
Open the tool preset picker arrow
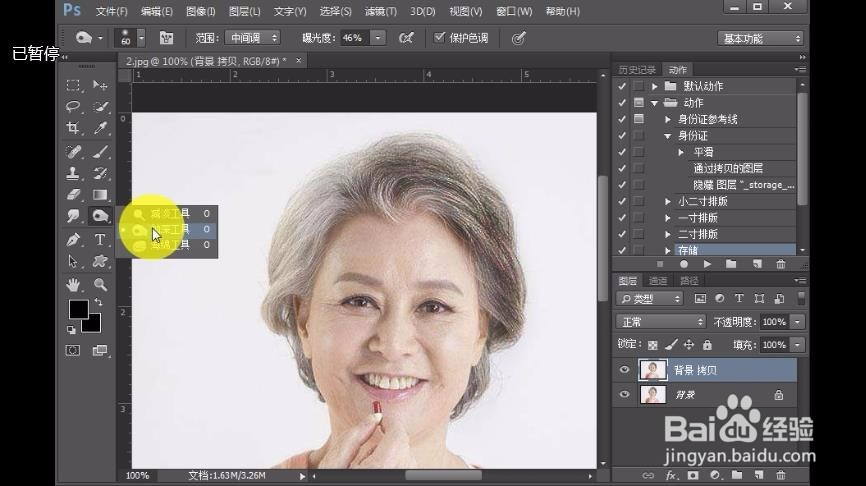pyautogui.click(x=100, y=38)
